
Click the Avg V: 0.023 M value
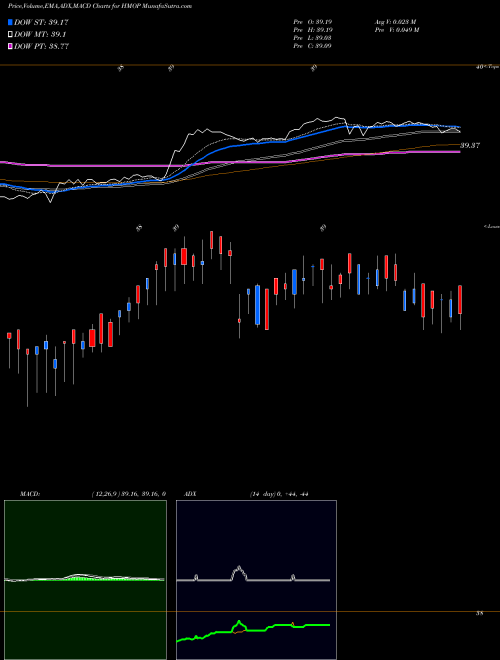(x=395, y=22)
